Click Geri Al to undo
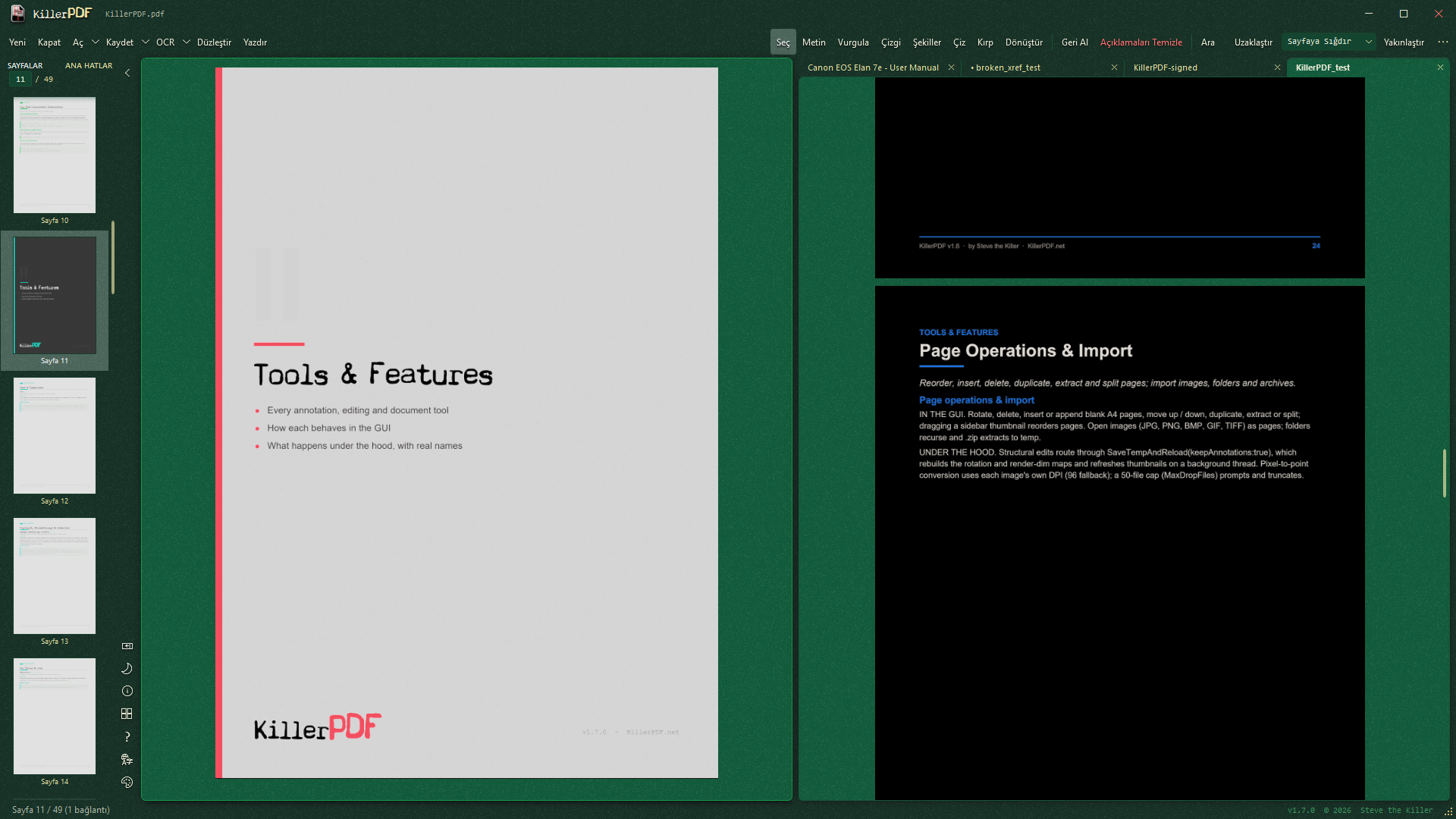This screenshot has height=819, width=1456. point(1075,42)
